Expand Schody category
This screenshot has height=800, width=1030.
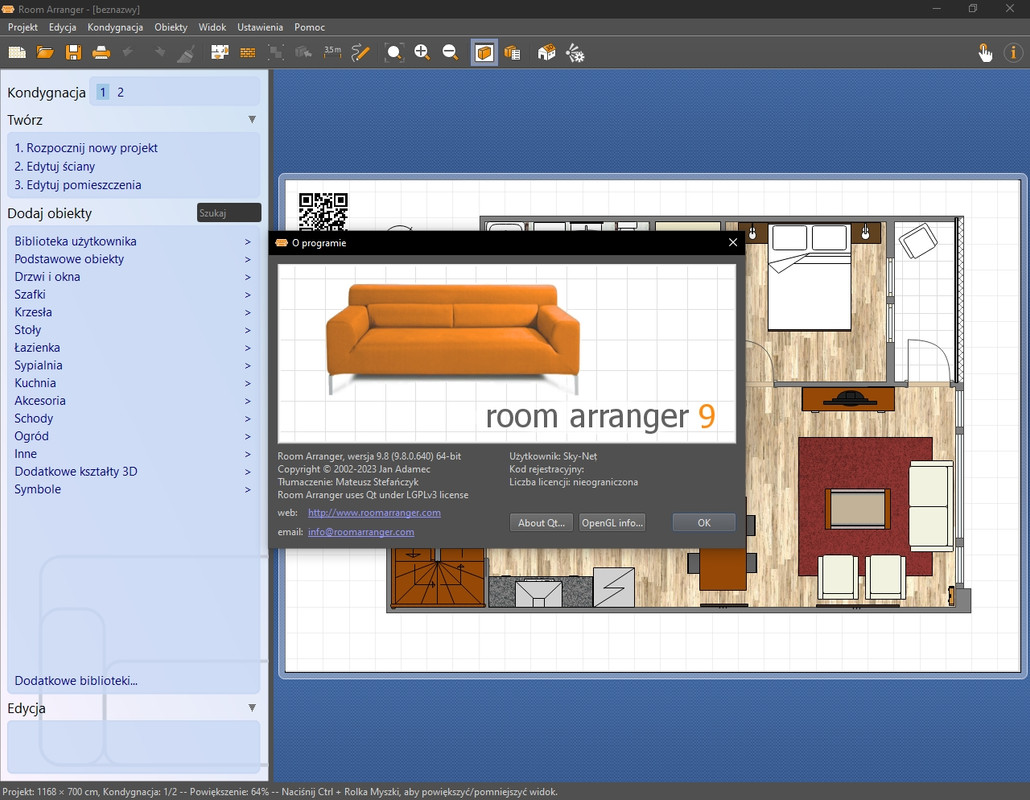133,419
